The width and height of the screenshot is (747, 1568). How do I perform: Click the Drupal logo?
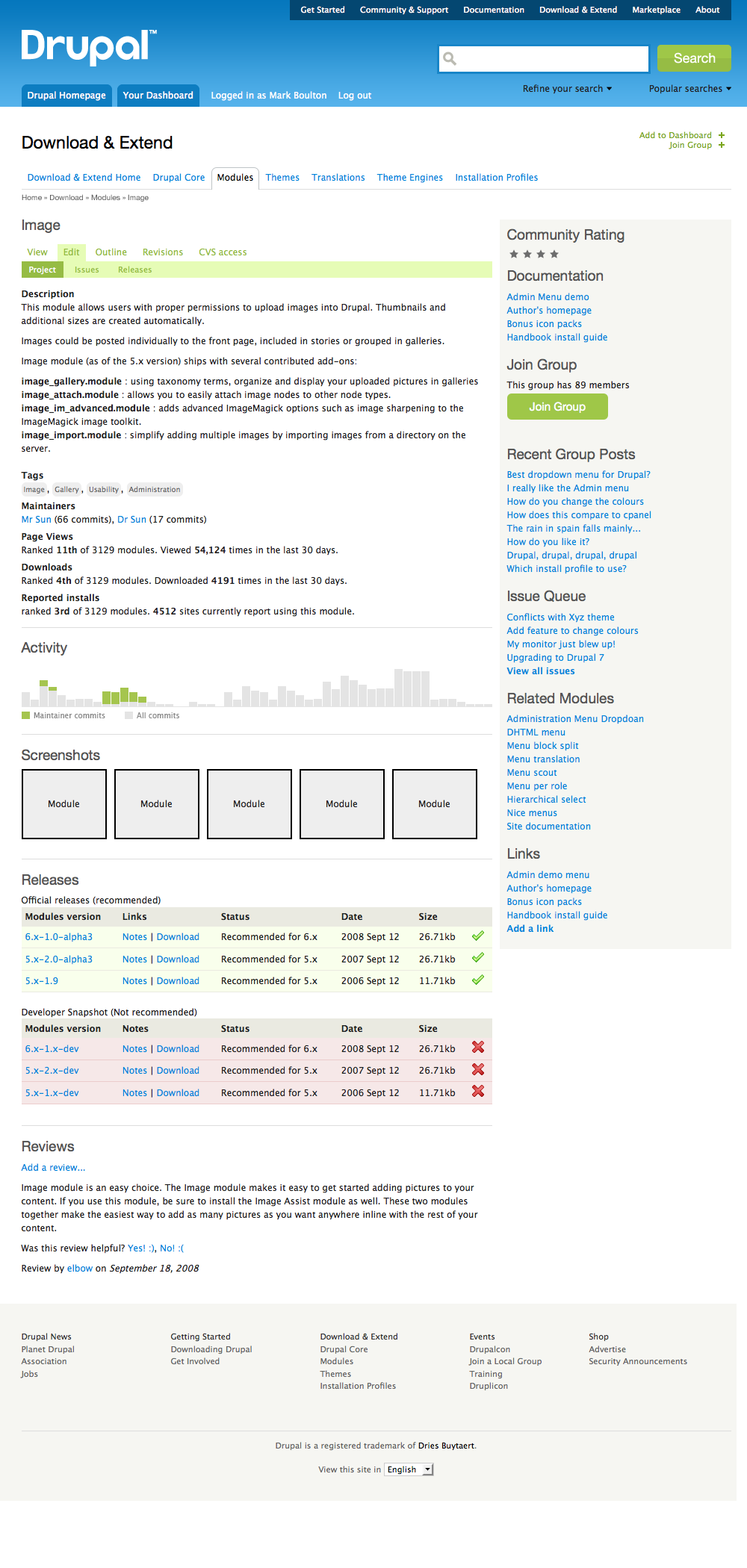(x=89, y=47)
